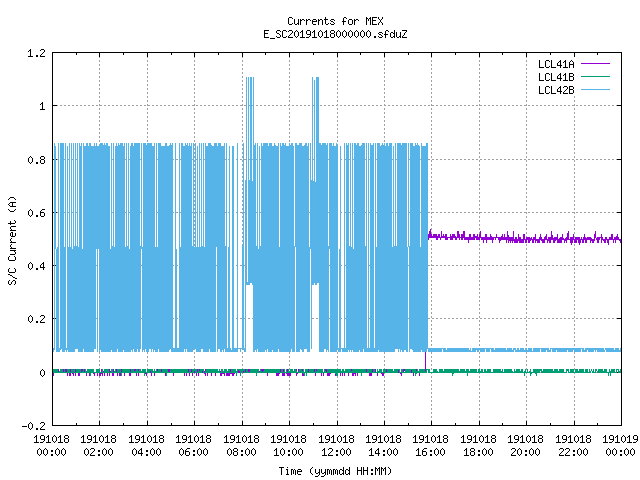Click the x-axis label 191018 18:00
This screenshot has height=480, width=640.
coord(478,446)
